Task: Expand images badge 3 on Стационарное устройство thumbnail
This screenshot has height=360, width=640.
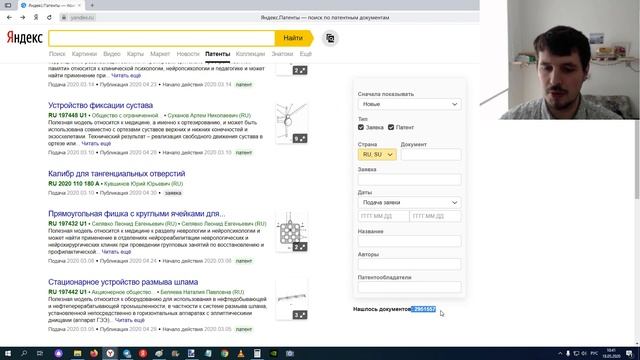Action: tap(300, 315)
